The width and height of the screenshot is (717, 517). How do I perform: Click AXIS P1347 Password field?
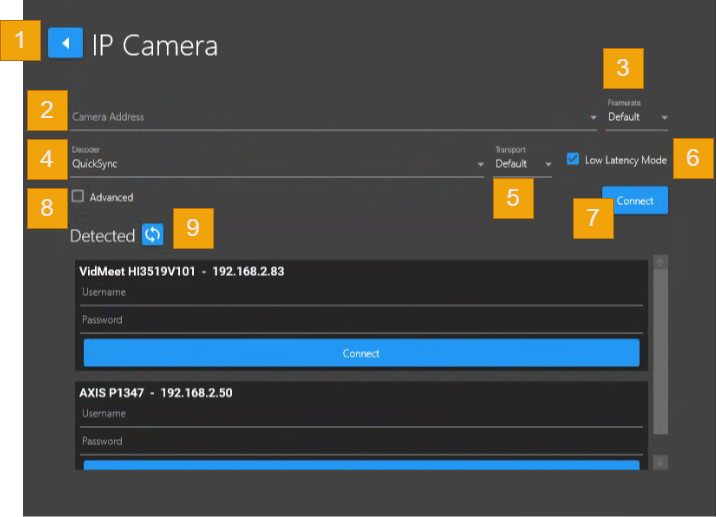click(361, 442)
